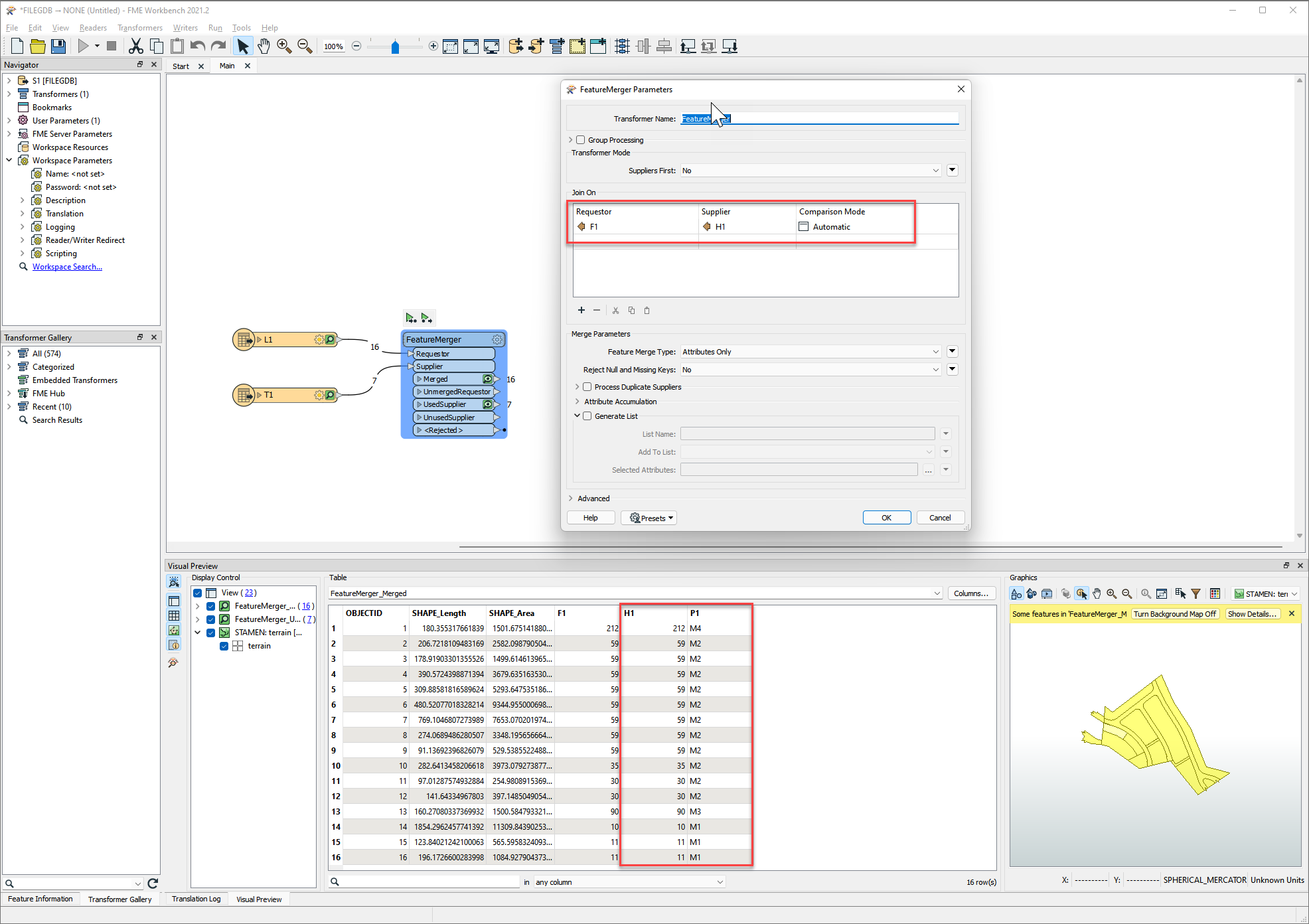
Task: Toggle the terrain sublayer checkbox
Action: coord(224,646)
